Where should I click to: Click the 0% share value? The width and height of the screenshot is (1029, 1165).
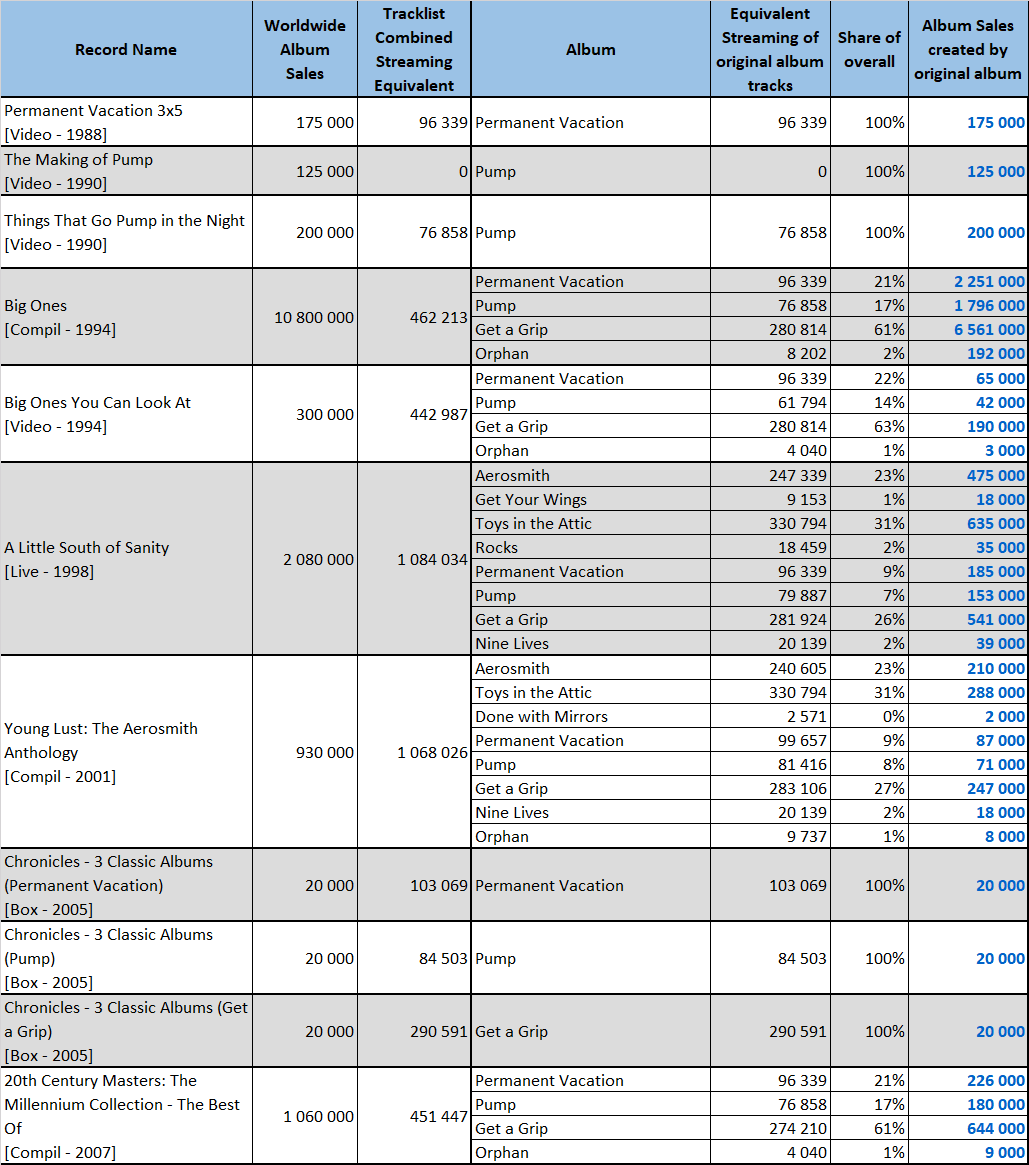[893, 716]
